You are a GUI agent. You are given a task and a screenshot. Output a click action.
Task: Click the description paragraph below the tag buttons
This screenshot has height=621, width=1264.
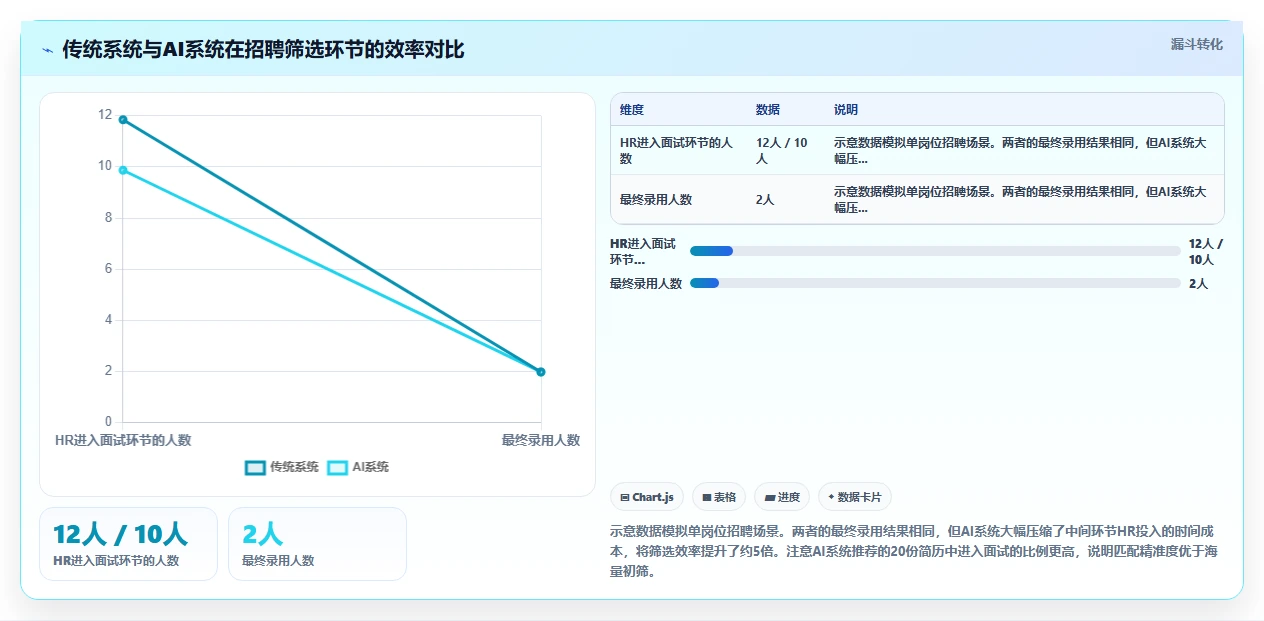point(916,551)
